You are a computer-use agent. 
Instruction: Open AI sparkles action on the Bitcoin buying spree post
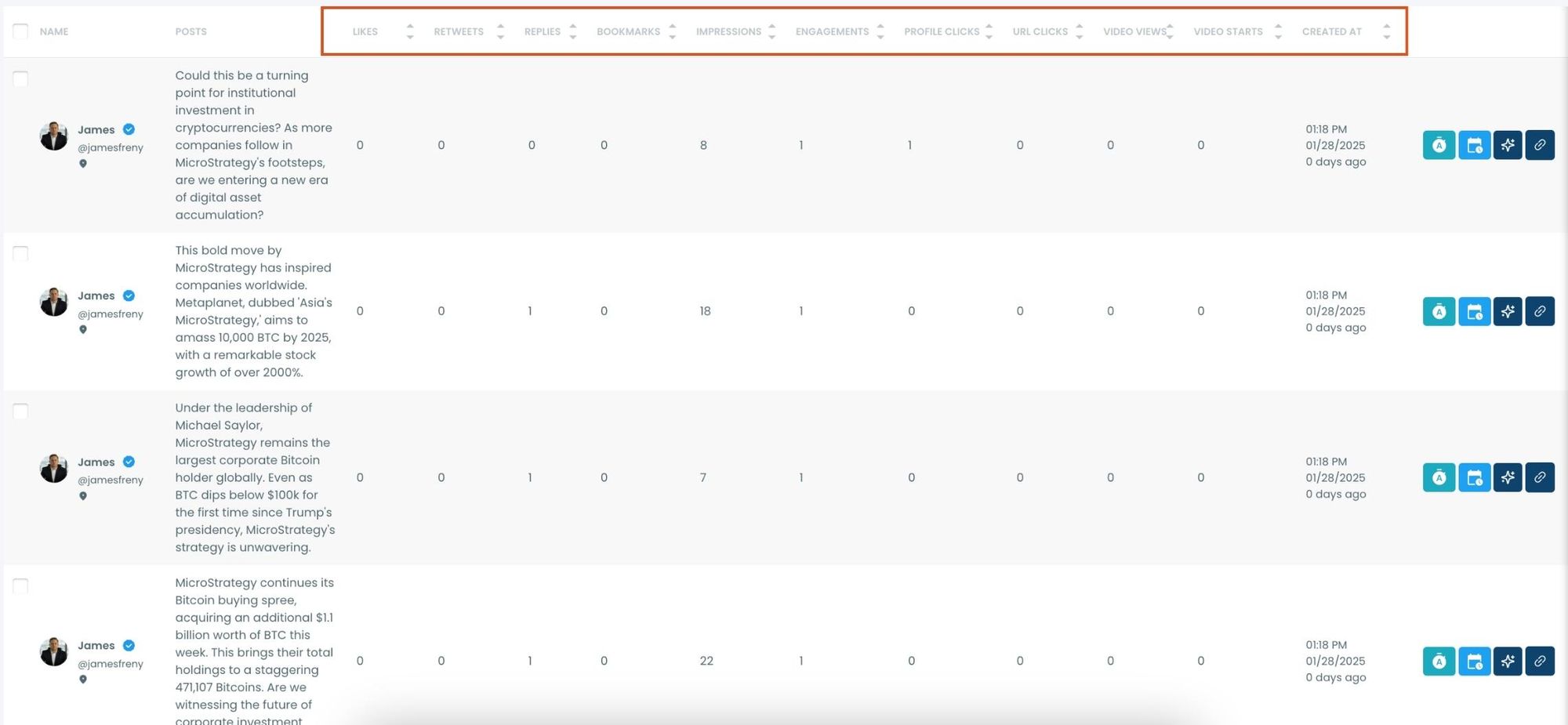[x=1507, y=661]
